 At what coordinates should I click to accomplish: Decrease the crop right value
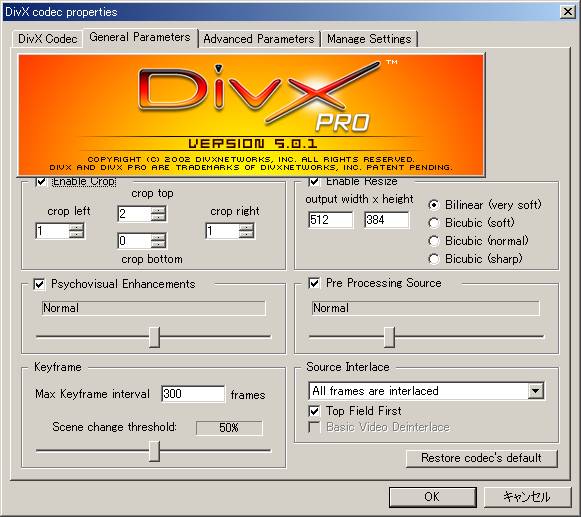click(246, 235)
